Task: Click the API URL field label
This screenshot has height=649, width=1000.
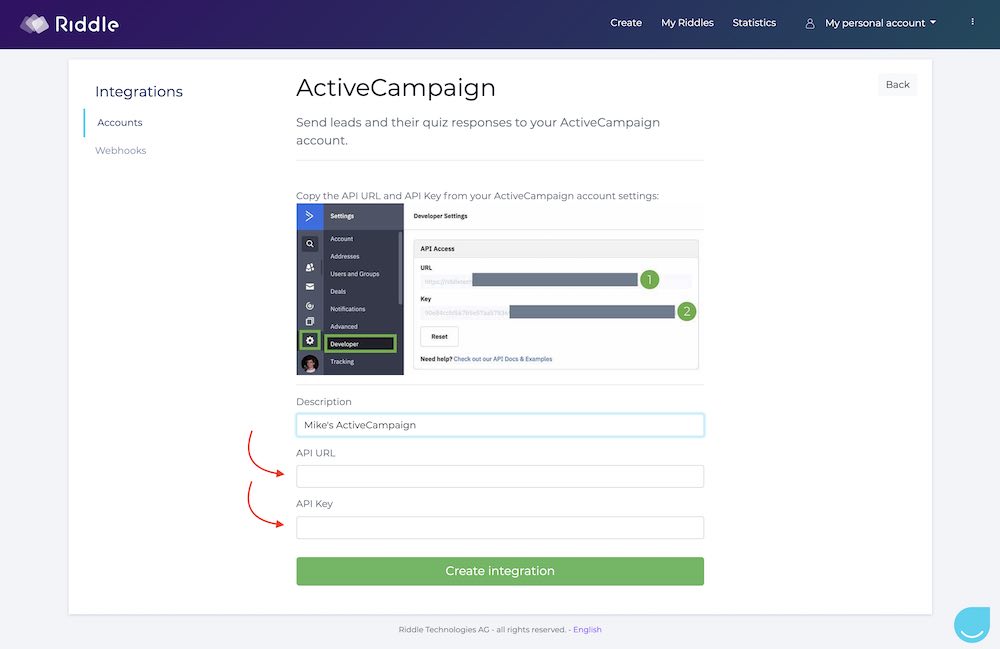Action: click(x=315, y=453)
